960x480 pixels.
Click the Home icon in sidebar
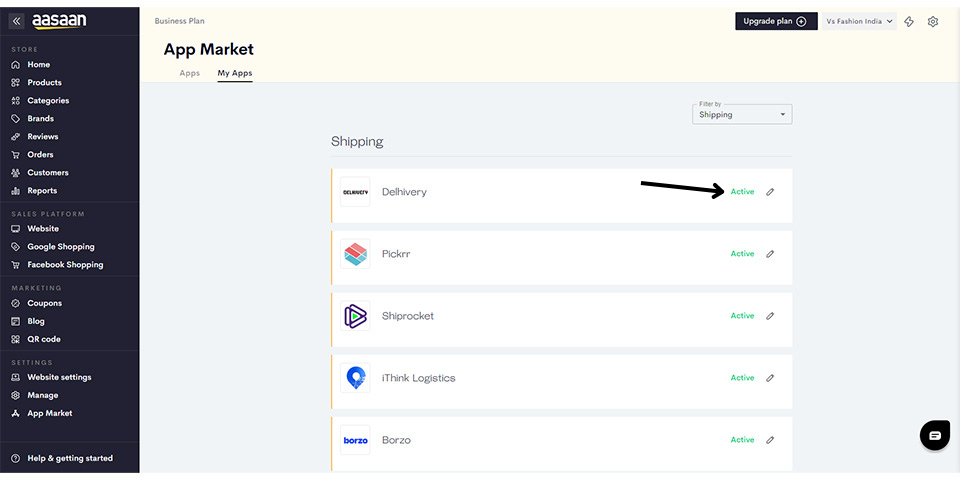[16, 65]
